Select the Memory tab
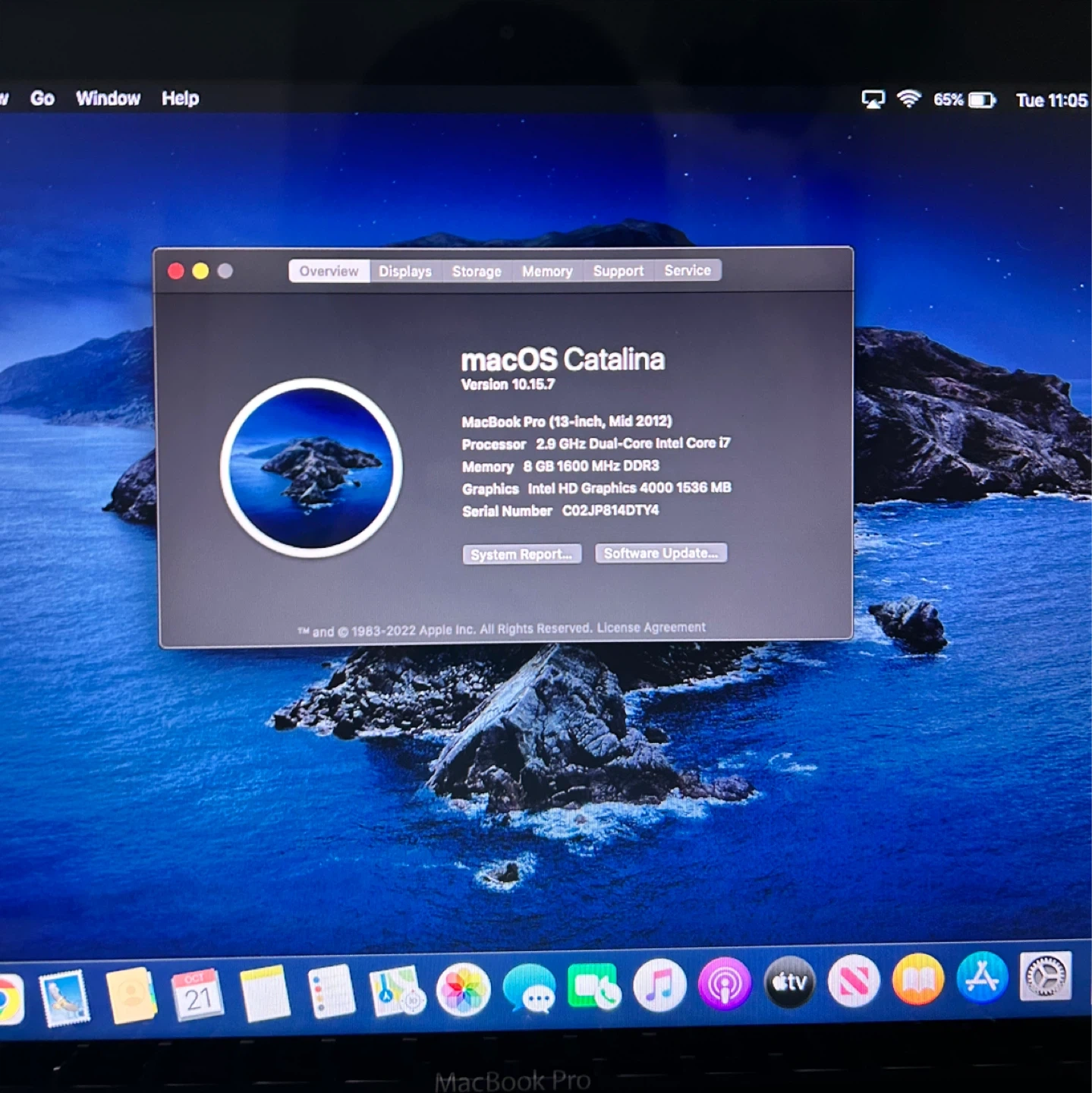1092x1093 pixels. [546, 271]
